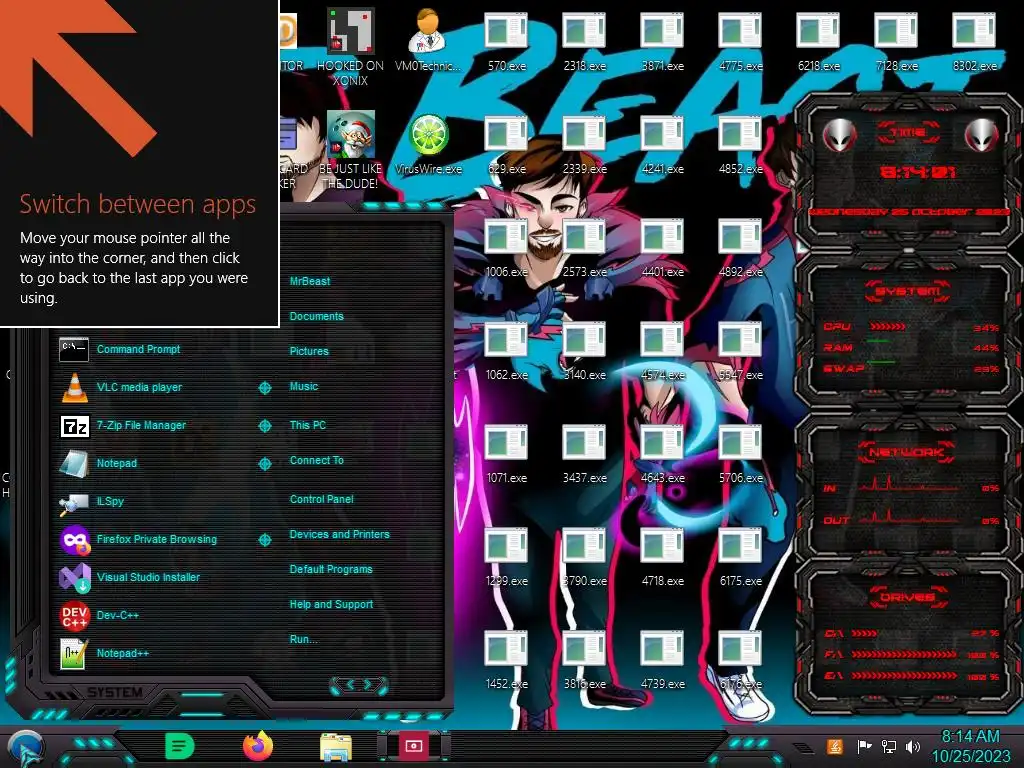Screen dimensions: 1024x768
Task: Select the 3437.exe desktop file
Action: (x=584, y=453)
